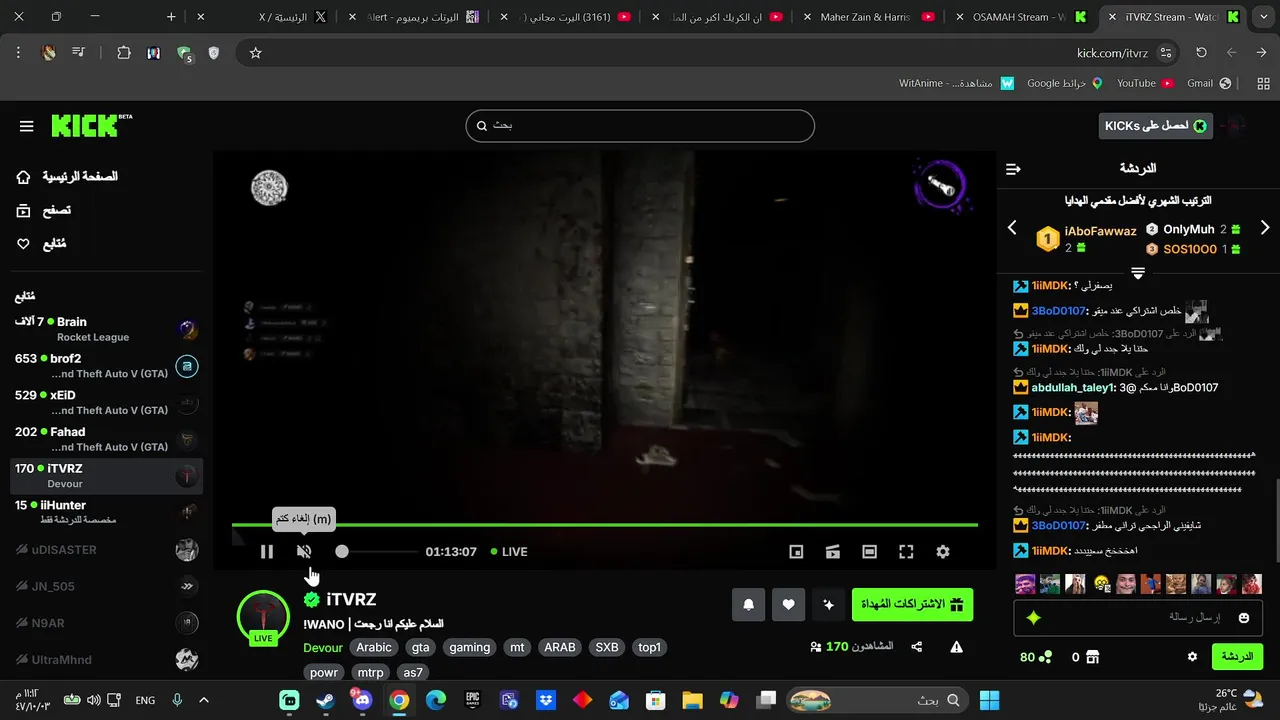The image size is (1280, 720).
Task: Send message with the chat button
Action: (1237, 657)
